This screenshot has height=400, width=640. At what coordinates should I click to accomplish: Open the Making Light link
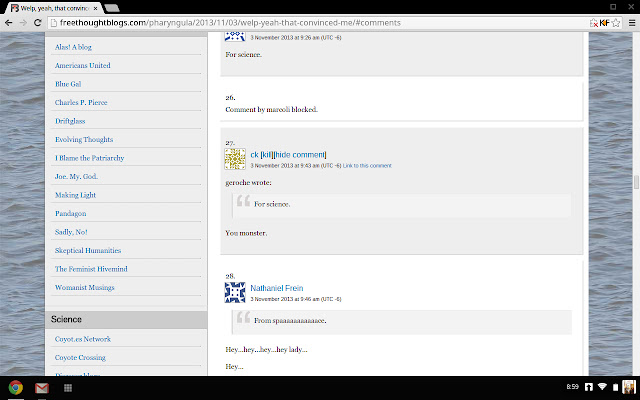[76, 195]
